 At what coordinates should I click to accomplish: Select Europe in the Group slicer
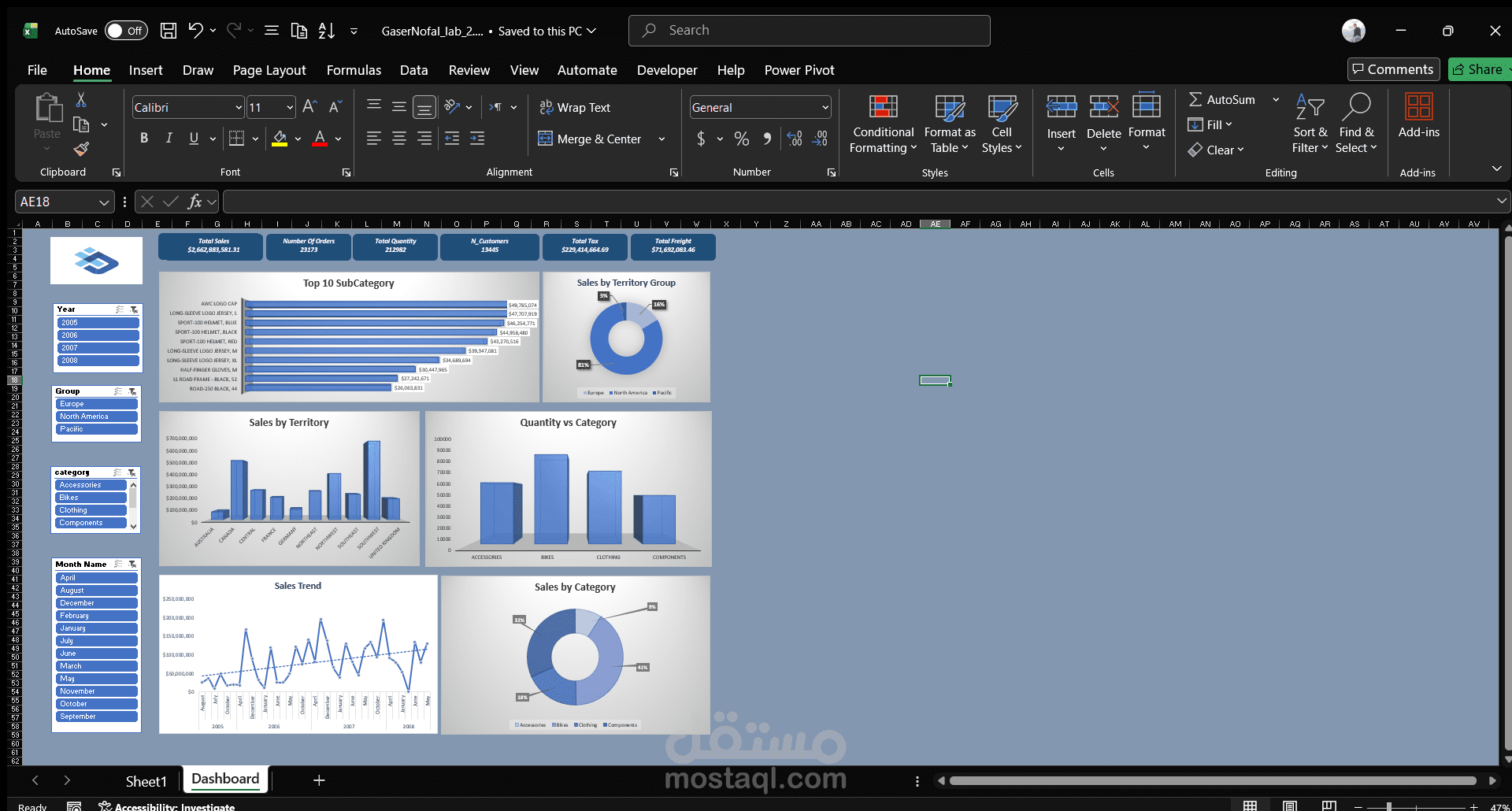[98, 404]
